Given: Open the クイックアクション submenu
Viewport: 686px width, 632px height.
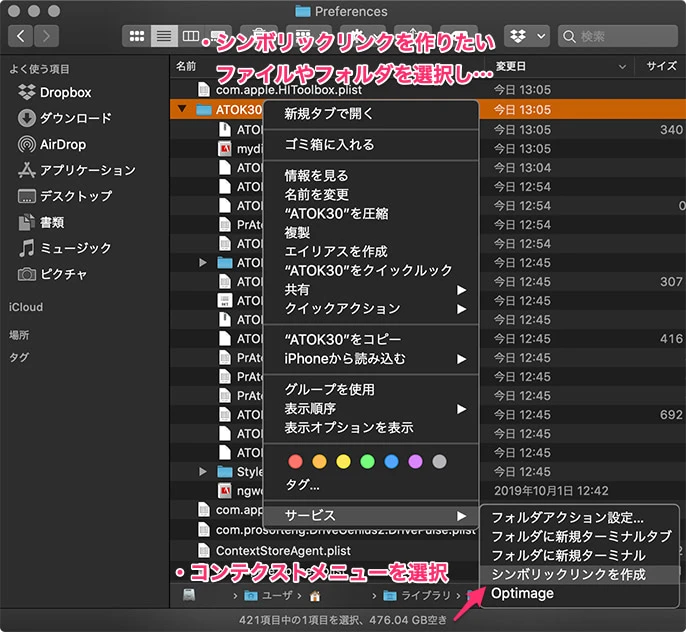Looking at the screenshot, I should click(371, 309).
